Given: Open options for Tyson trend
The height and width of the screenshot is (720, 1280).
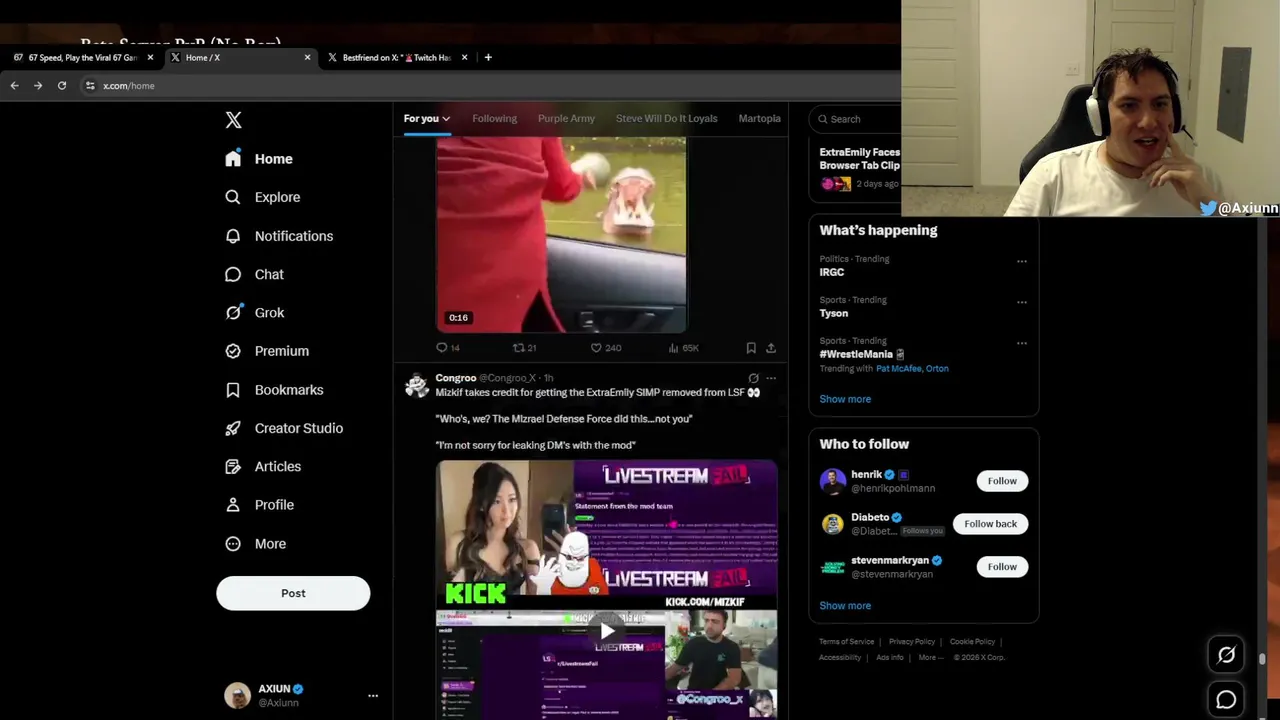Looking at the screenshot, I should (1021, 302).
